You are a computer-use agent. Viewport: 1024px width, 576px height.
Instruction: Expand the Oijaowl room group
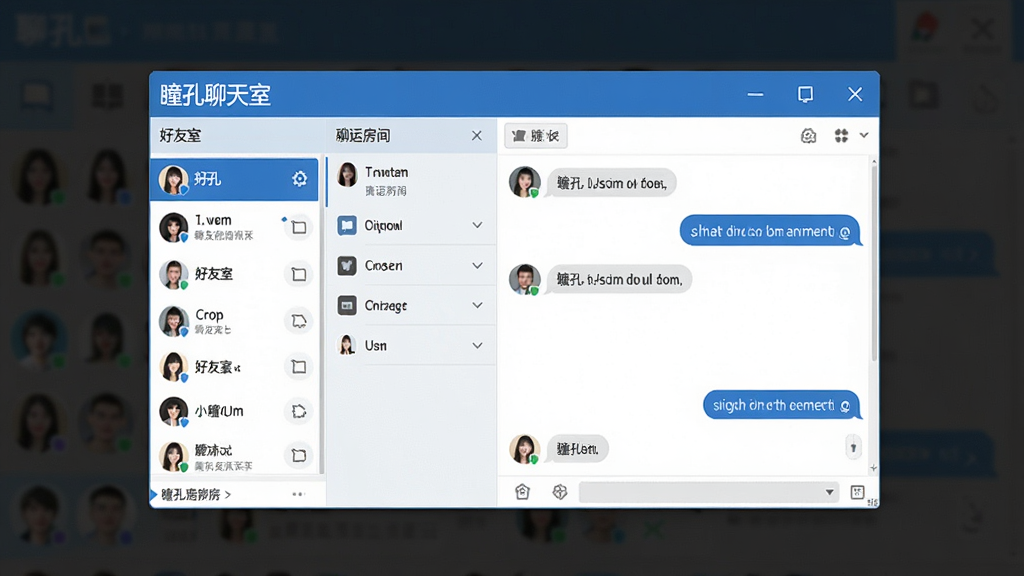477,225
